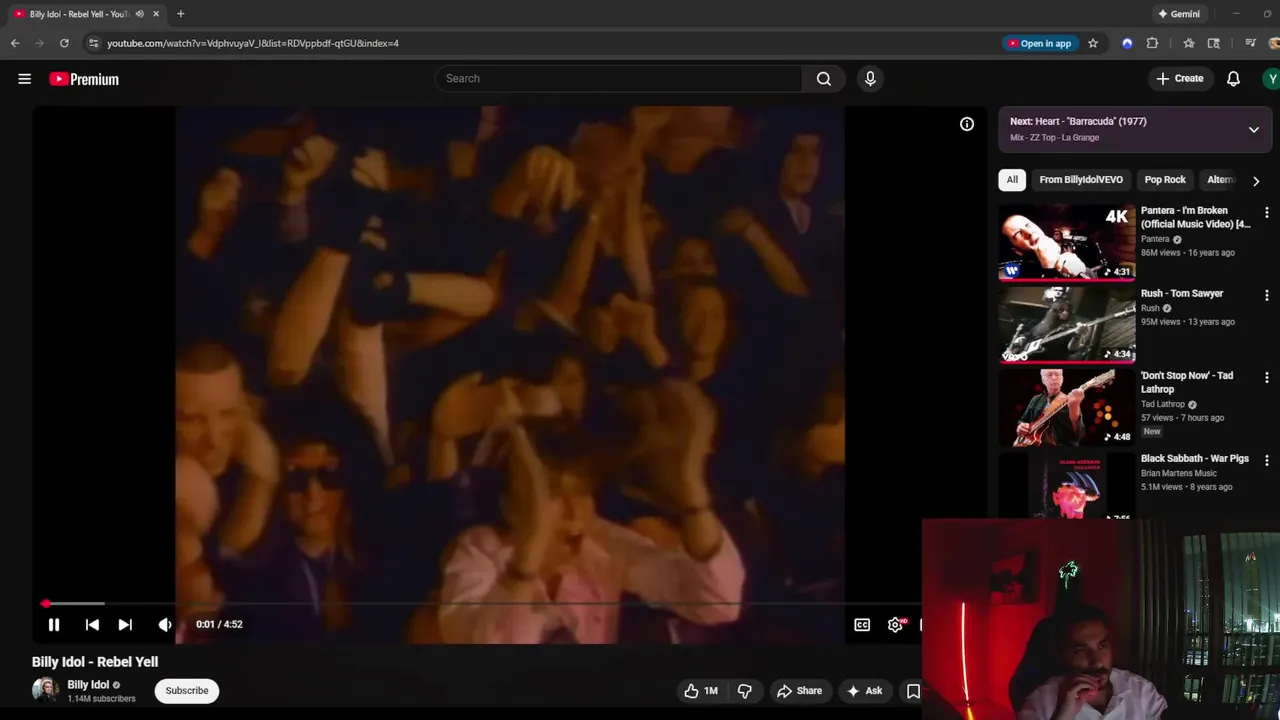Click Open in app chip
Image resolution: width=1280 pixels, height=720 pixels.
(1040, 43)
